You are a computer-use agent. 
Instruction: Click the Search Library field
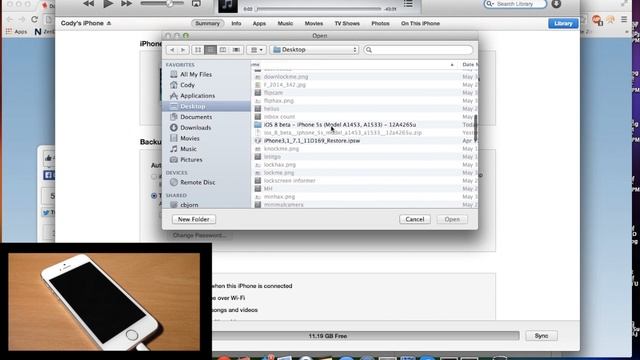[x=515, y=4]
